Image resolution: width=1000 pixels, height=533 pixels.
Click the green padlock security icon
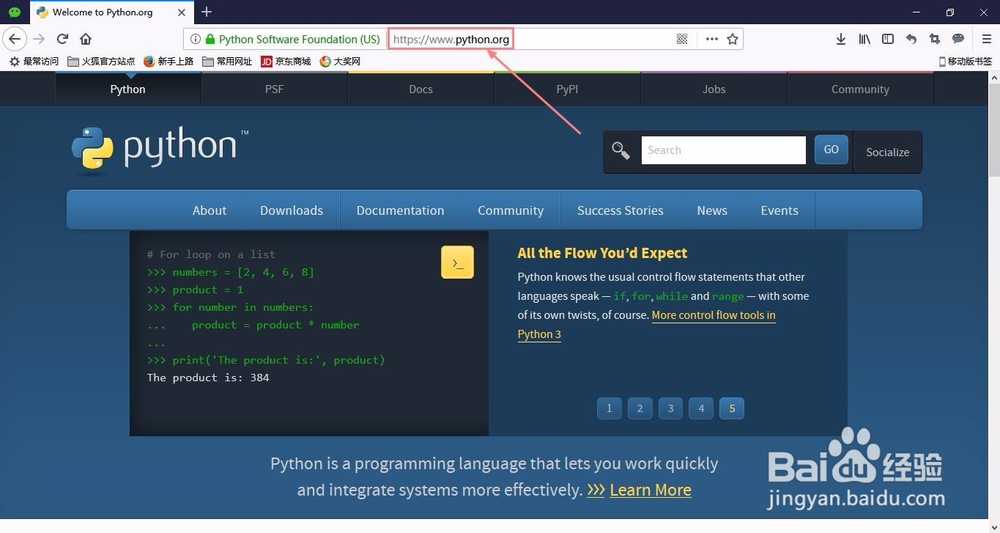(209, 40)
